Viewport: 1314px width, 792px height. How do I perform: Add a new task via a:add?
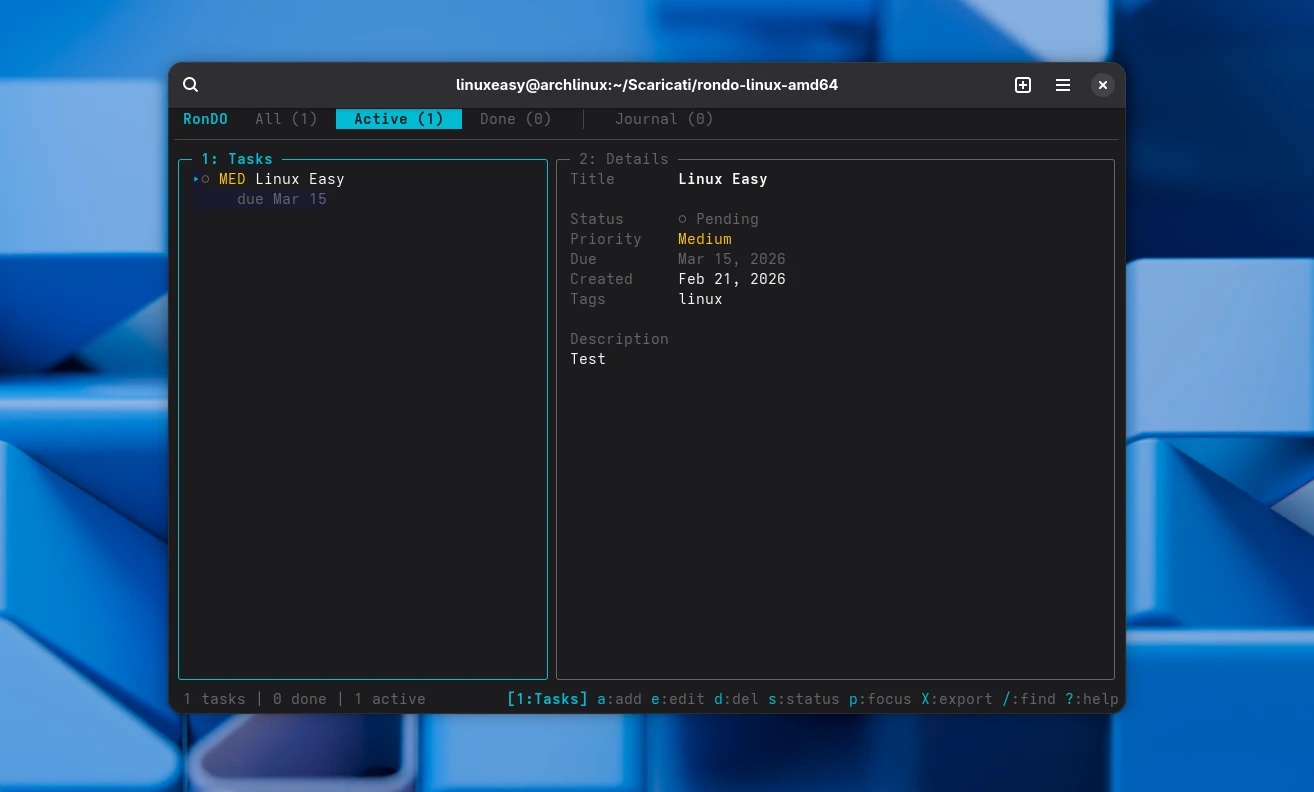pos(620,699)
